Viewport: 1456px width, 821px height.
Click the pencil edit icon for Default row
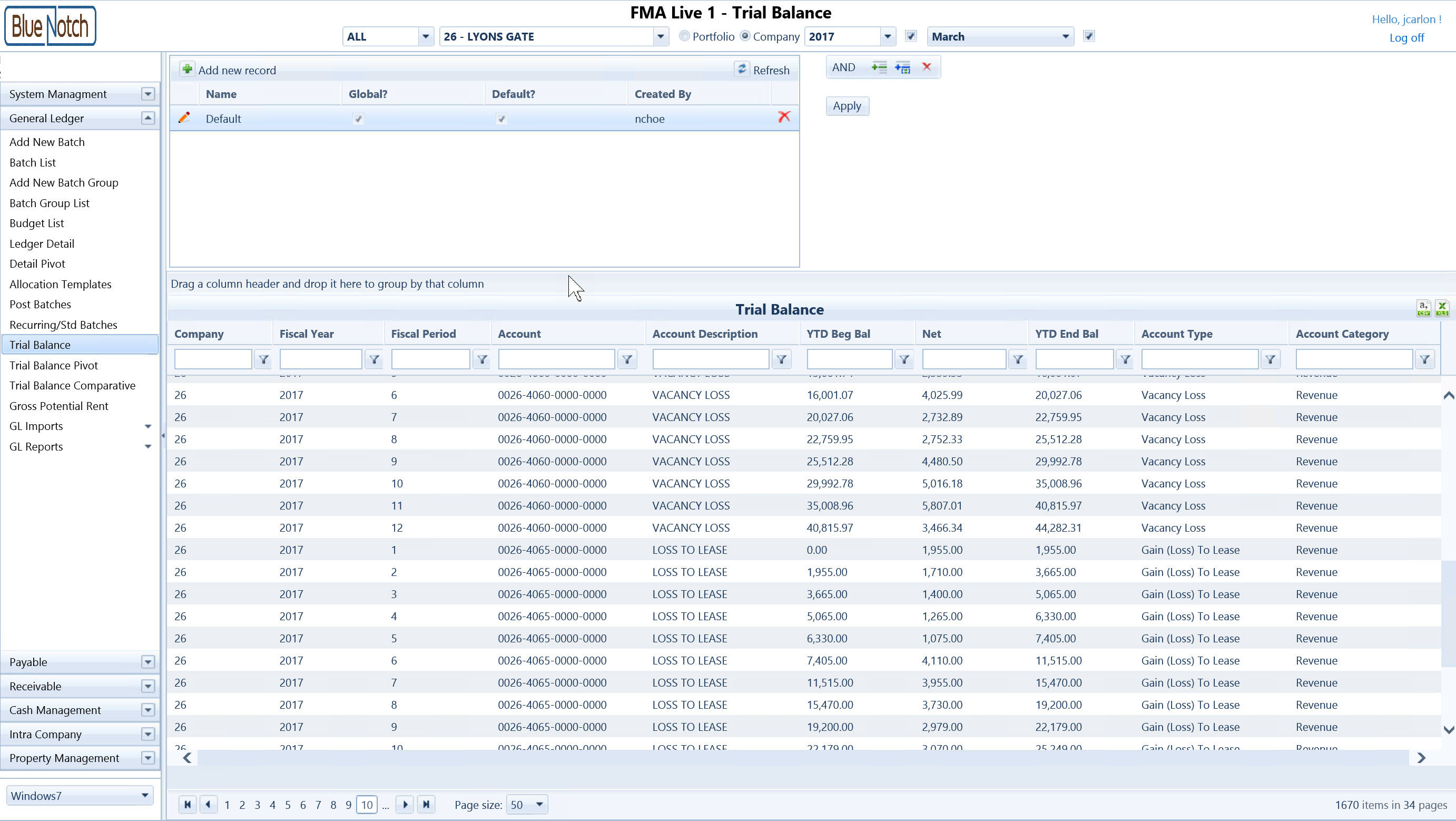click(x=184, y=118)
